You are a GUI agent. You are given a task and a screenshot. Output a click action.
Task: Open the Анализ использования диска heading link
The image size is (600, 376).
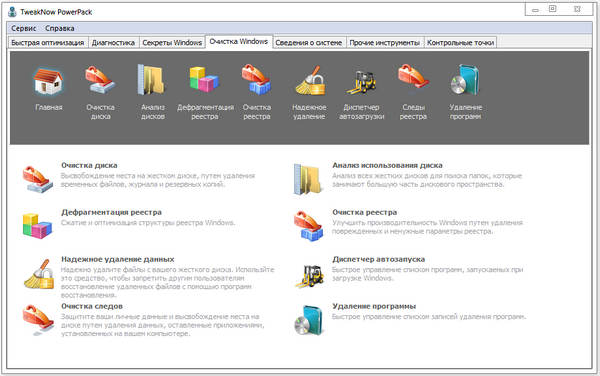pos(387,165)
